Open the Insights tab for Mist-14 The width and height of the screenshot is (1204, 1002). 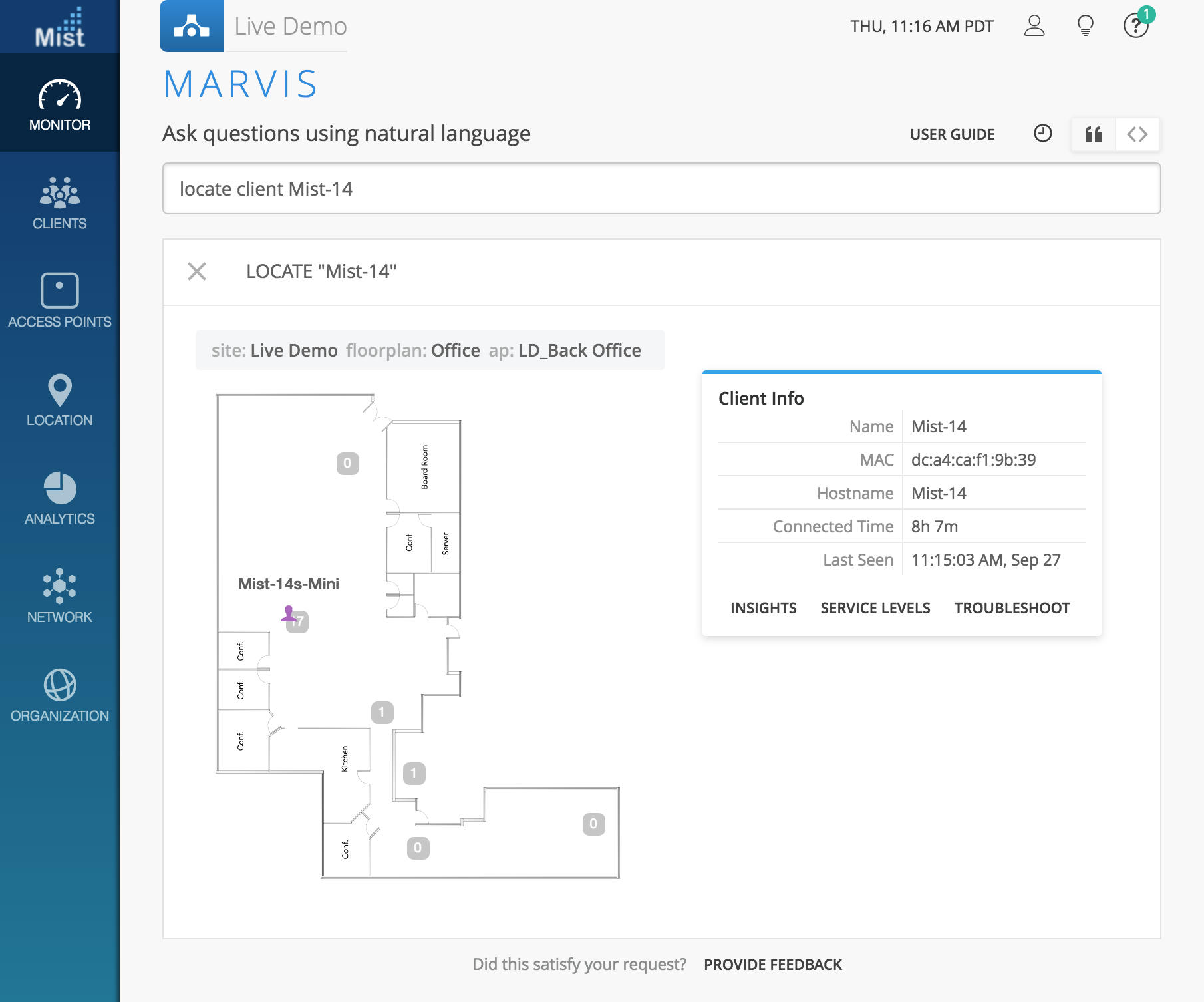pyautogui.click(x=763, y=608)
